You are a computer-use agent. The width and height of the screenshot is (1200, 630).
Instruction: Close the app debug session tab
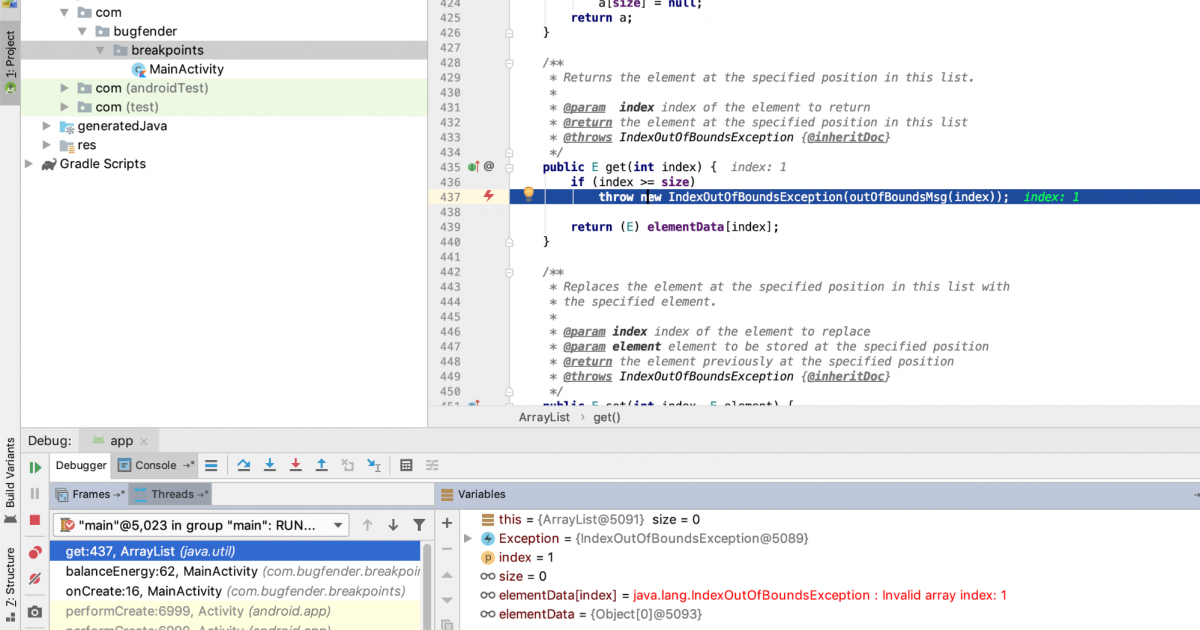(144, 441)
